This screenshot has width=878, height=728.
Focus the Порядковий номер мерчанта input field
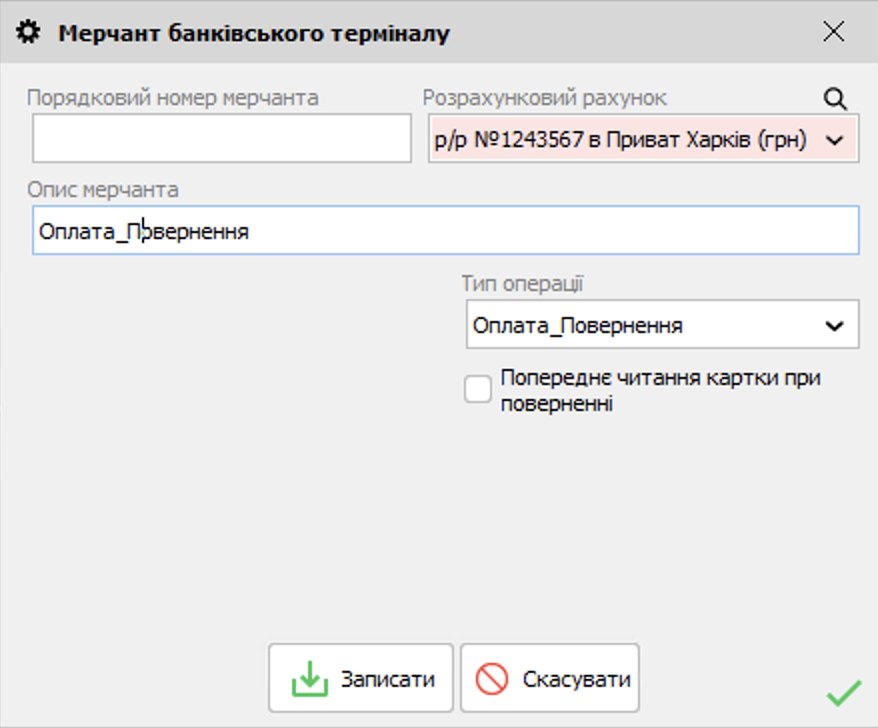(221, 138)
